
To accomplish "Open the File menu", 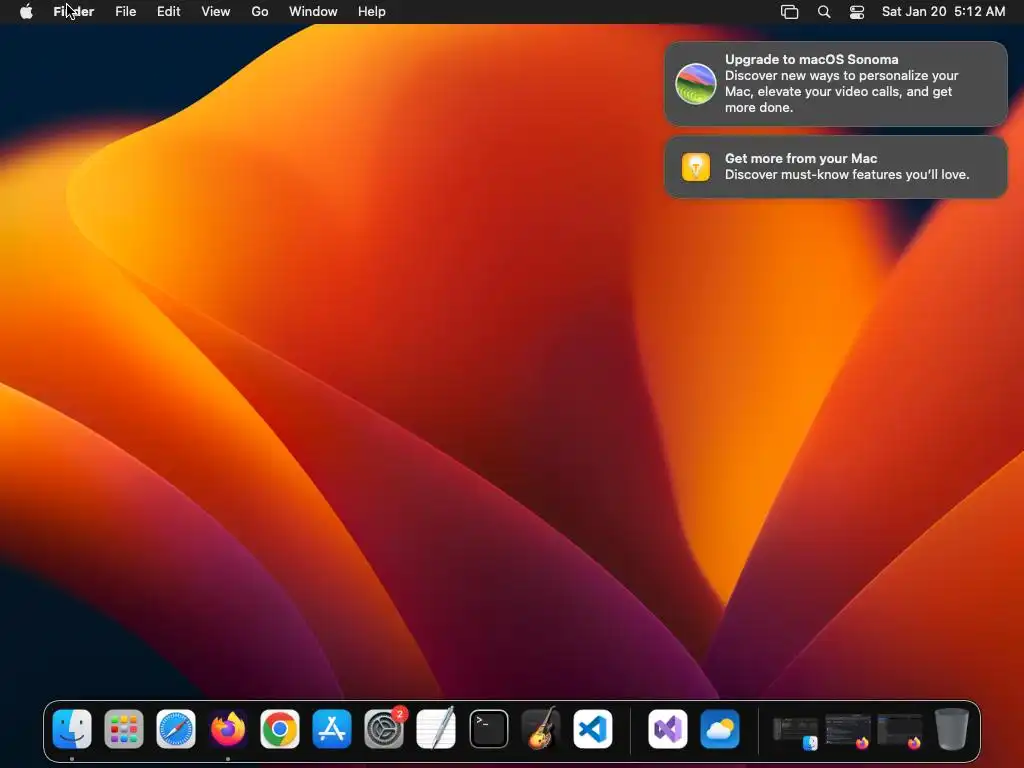I will coord(125,12).
